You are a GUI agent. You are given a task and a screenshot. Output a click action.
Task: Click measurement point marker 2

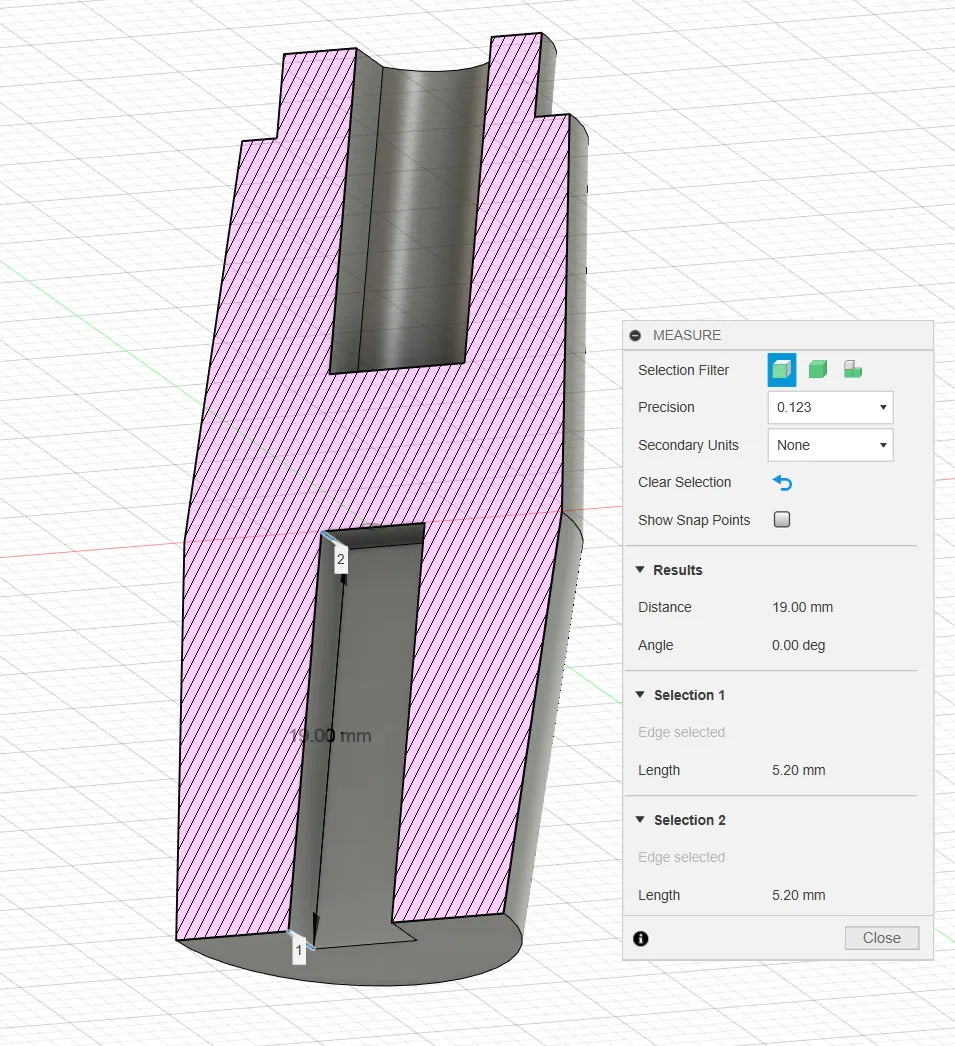[x=340, y=559]
